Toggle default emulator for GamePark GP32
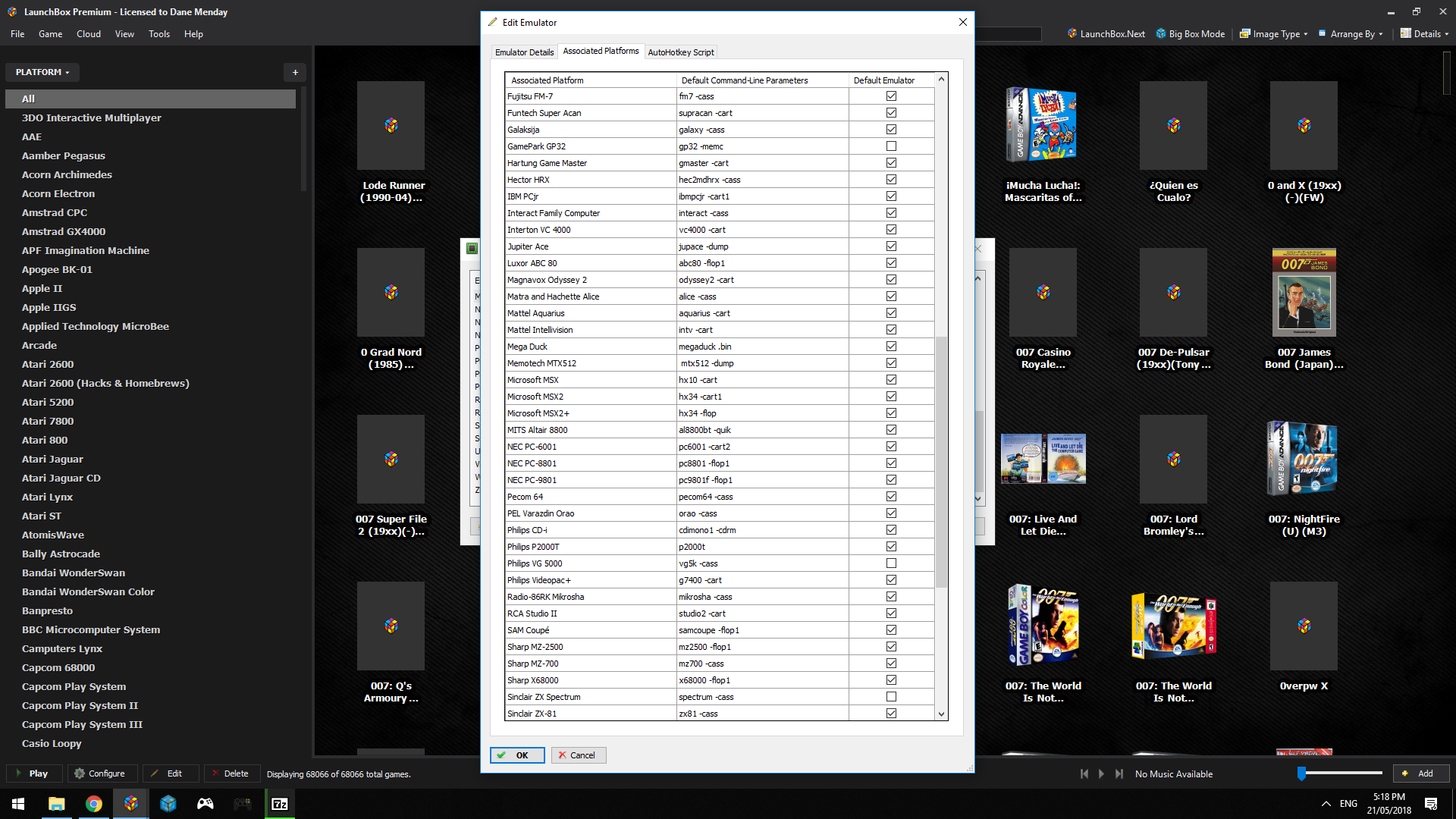 (x=891, y=146)
